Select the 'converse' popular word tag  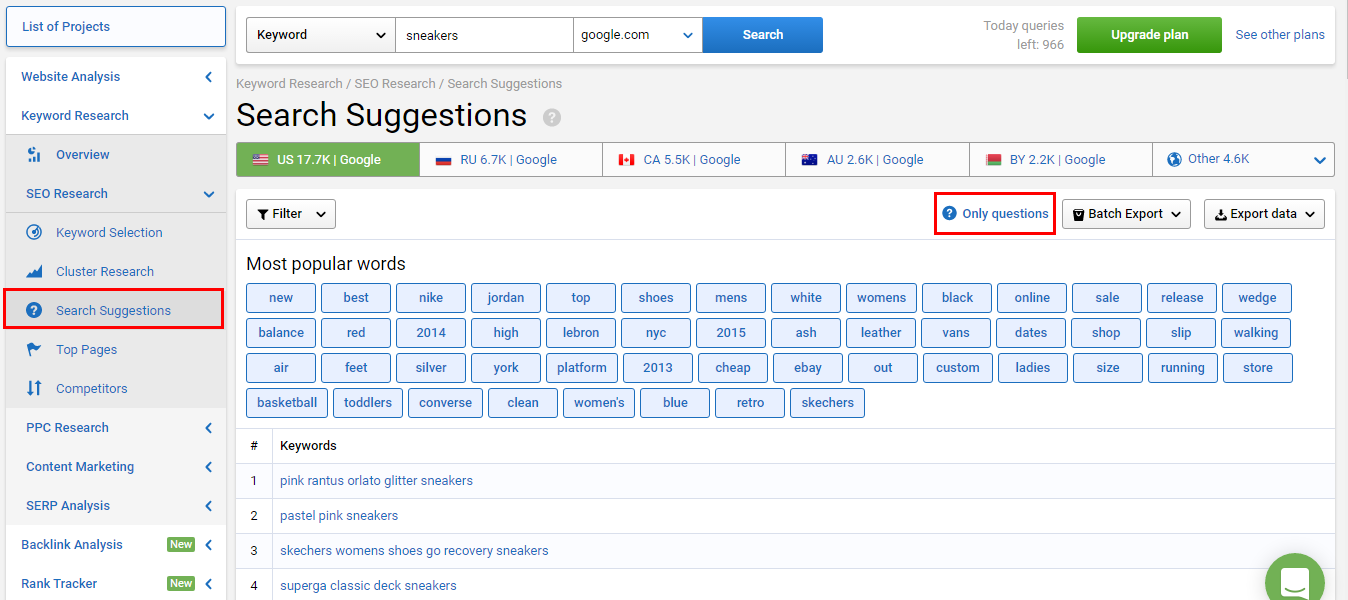pos(446,403)
